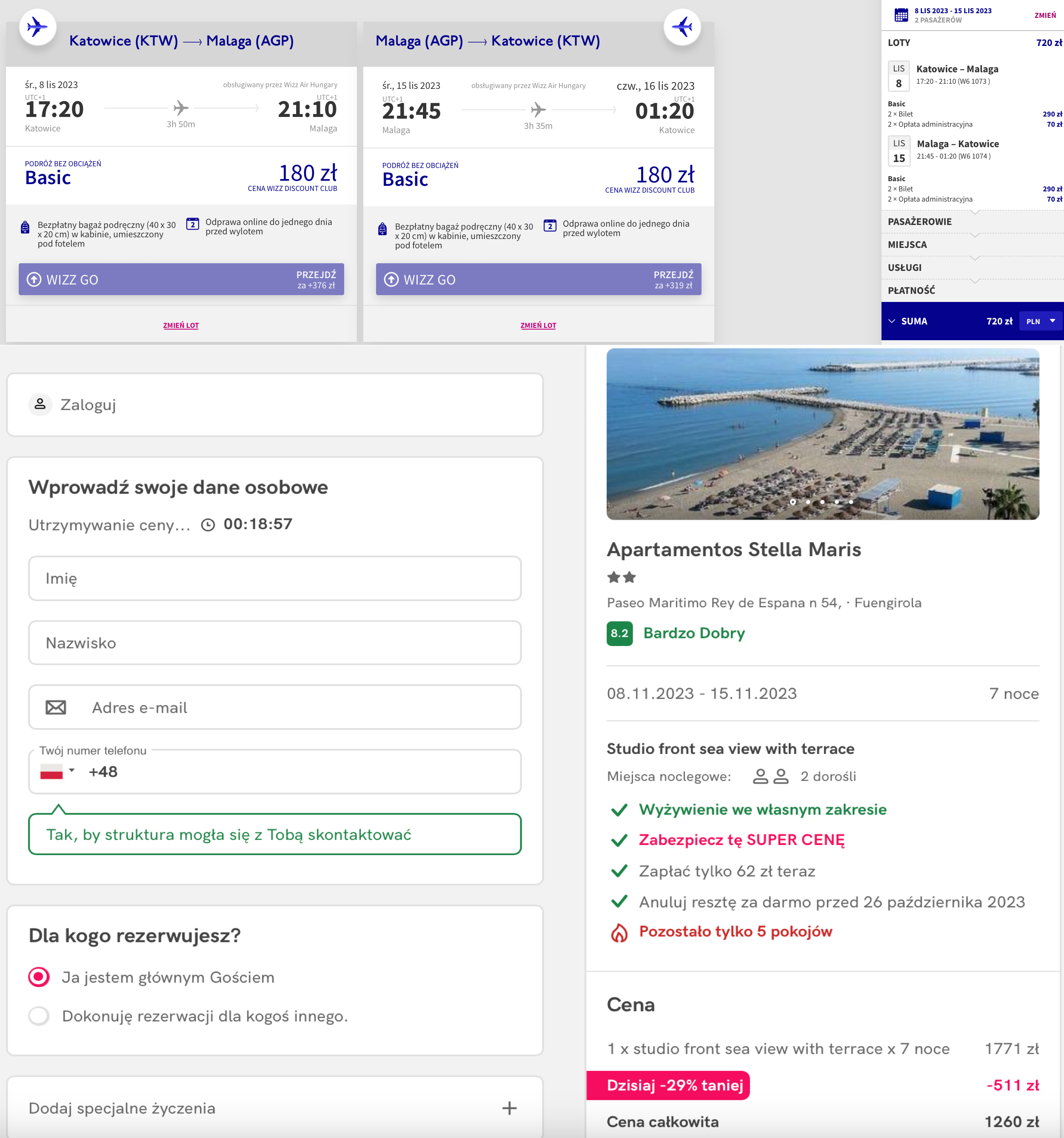The image size is (1064, 1138).
Task: Open the PLN currency dropdown
Action: [x=1041, y=321]
